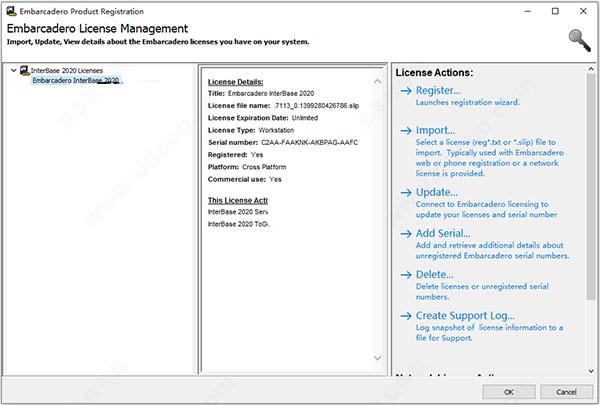
Task: Click the License Type value 'Workstation'
Action: point(276,130)
